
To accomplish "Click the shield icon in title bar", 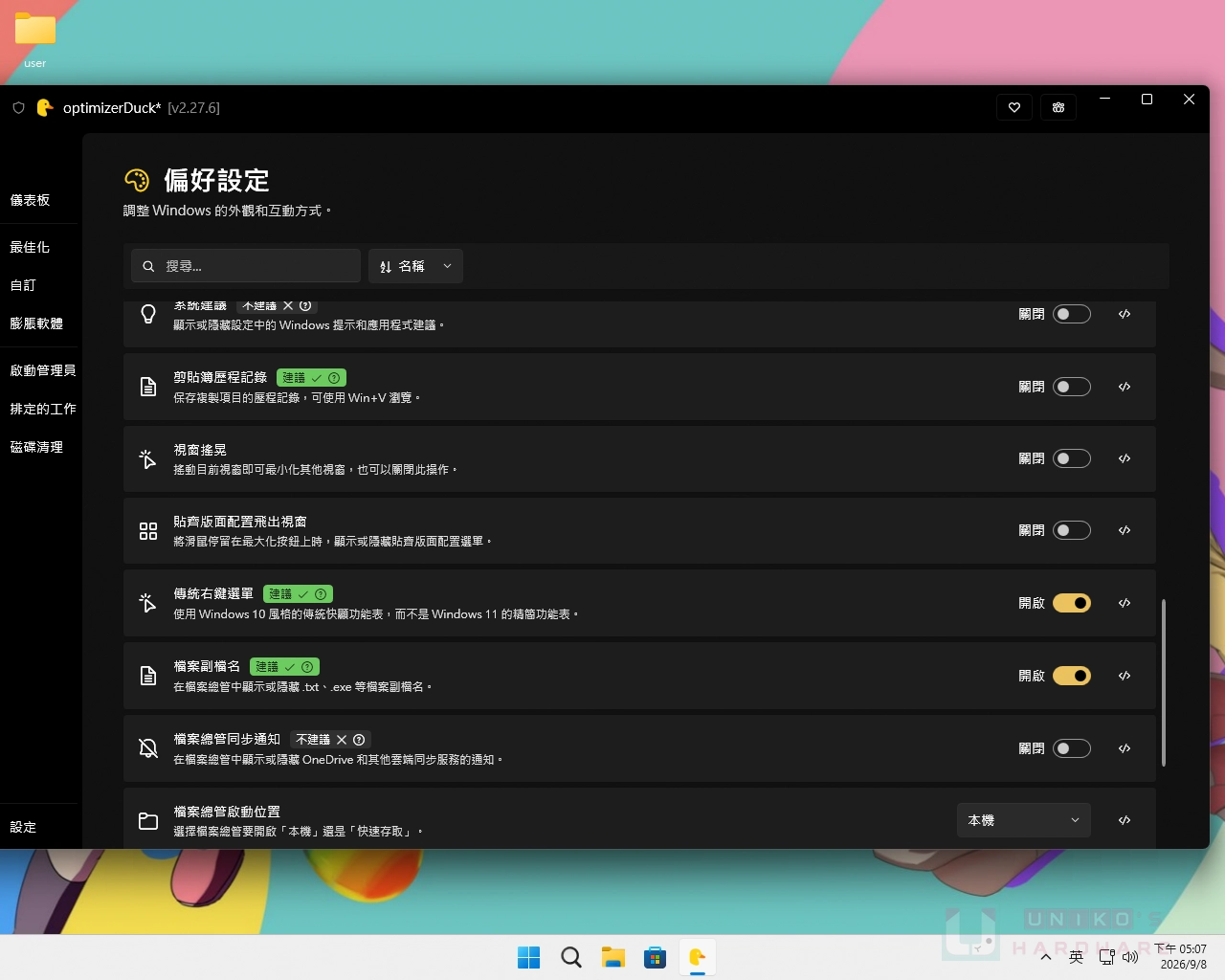I will point(18,108).
